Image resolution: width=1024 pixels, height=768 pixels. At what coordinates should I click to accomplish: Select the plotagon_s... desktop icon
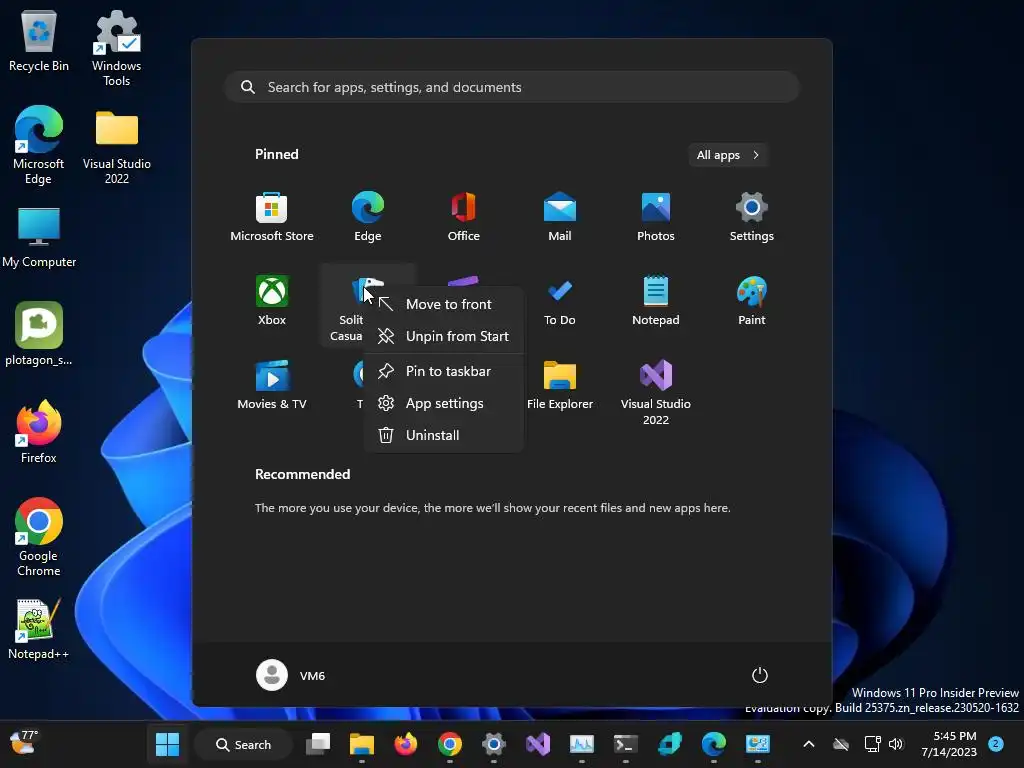(39, 334)
